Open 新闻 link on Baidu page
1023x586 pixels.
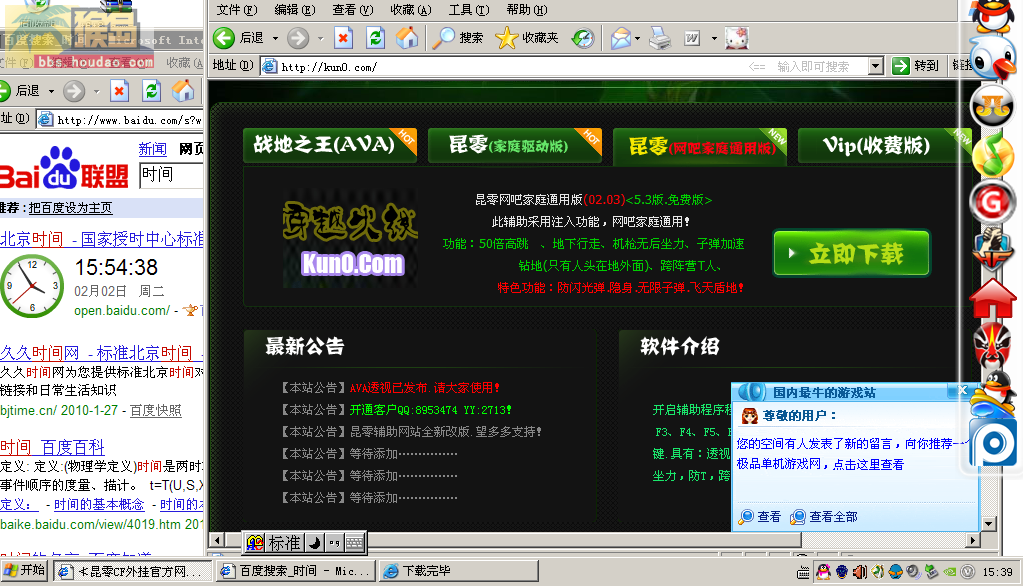[153, 149]
